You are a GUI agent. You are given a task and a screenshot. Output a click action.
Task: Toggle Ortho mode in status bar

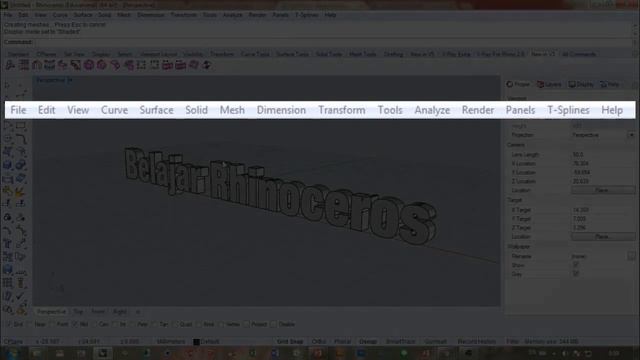click(x=319, y=342)
